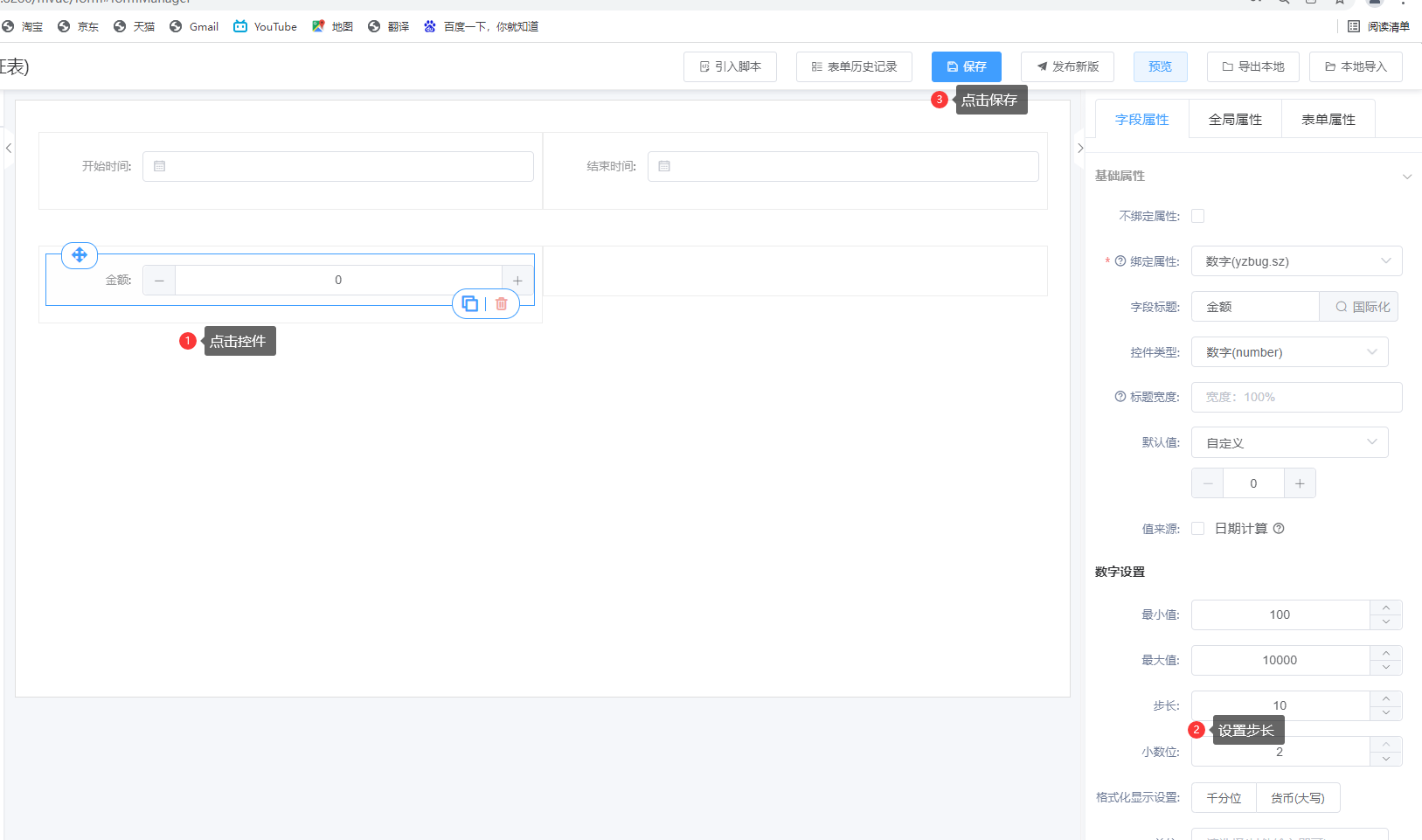This screenshot has width=1422, height=840.
Task: Enable the 不绑定属性 checkbox
Action: coord(1198,216)
